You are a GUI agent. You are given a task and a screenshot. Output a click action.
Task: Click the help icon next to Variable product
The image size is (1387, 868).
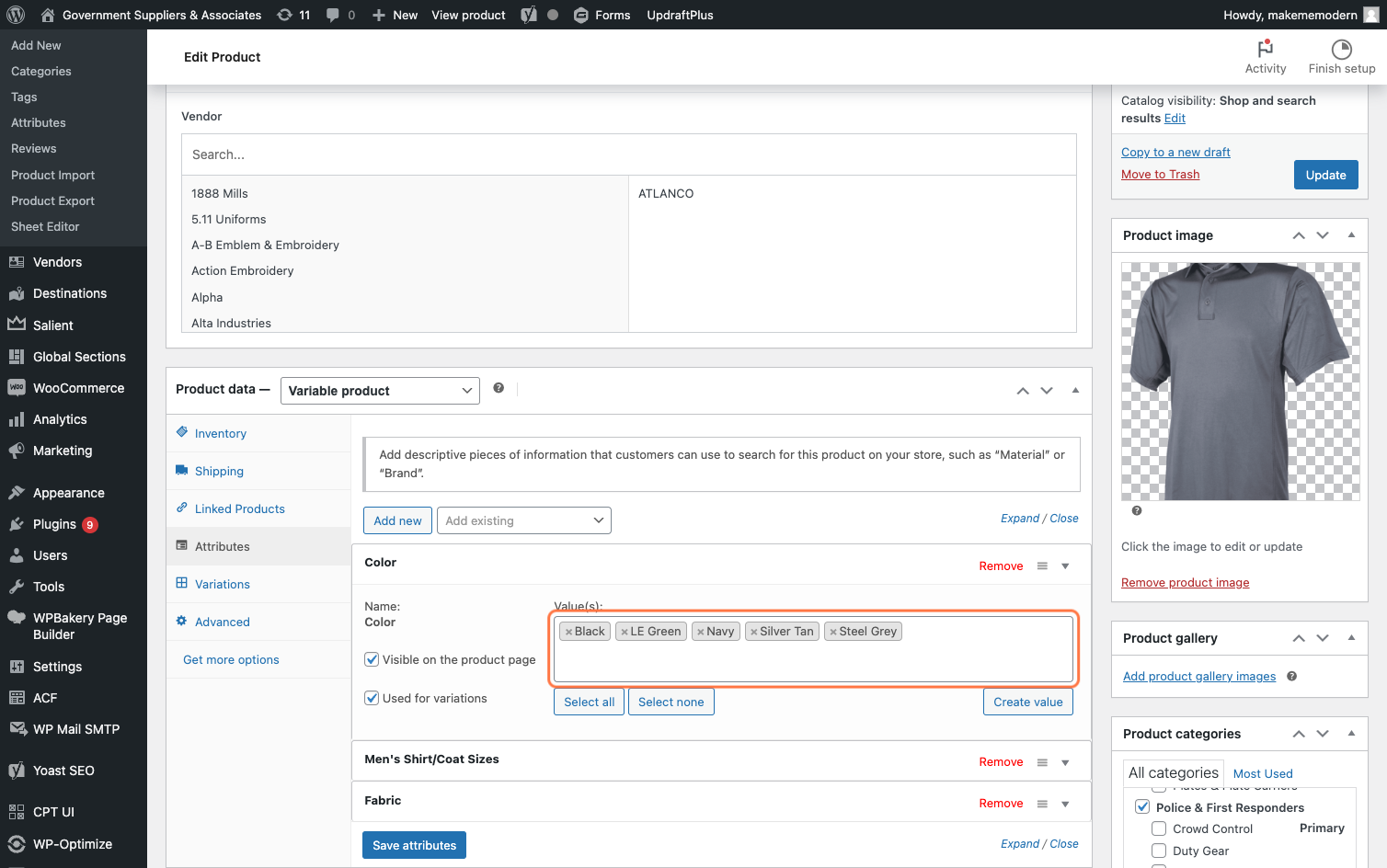coord(499,388)
